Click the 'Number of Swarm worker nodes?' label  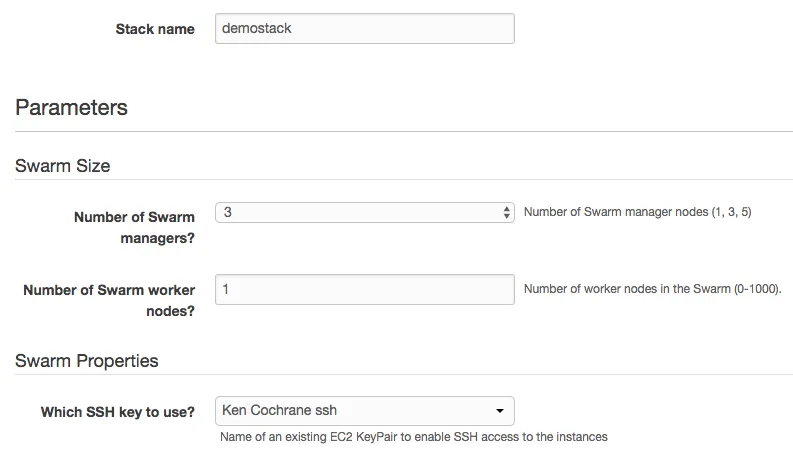point(109,300)
